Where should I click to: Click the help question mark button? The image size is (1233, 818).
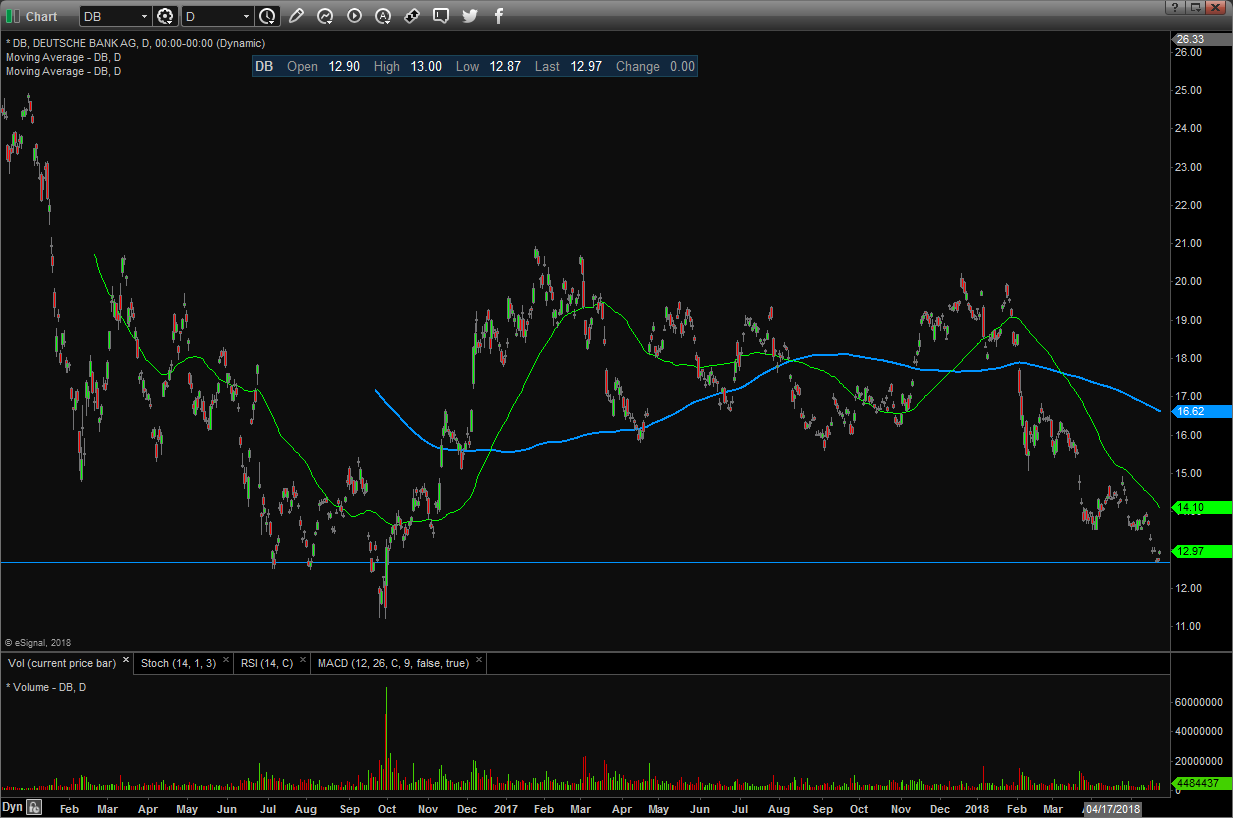(x=1174, y=7)
